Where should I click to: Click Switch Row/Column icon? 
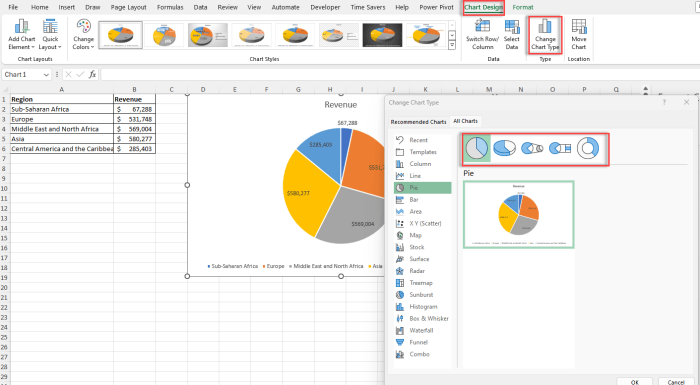point(483,26)
